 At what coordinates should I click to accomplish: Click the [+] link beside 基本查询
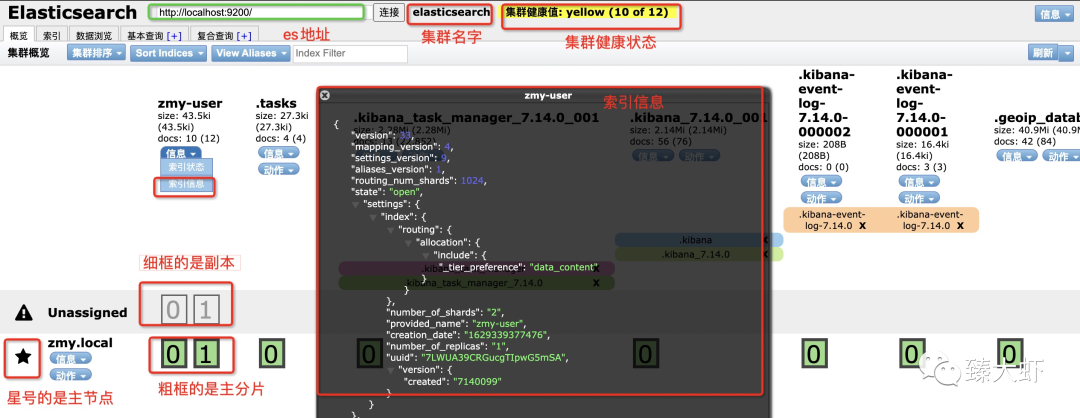pyautogui.click(x=174, y=35)
